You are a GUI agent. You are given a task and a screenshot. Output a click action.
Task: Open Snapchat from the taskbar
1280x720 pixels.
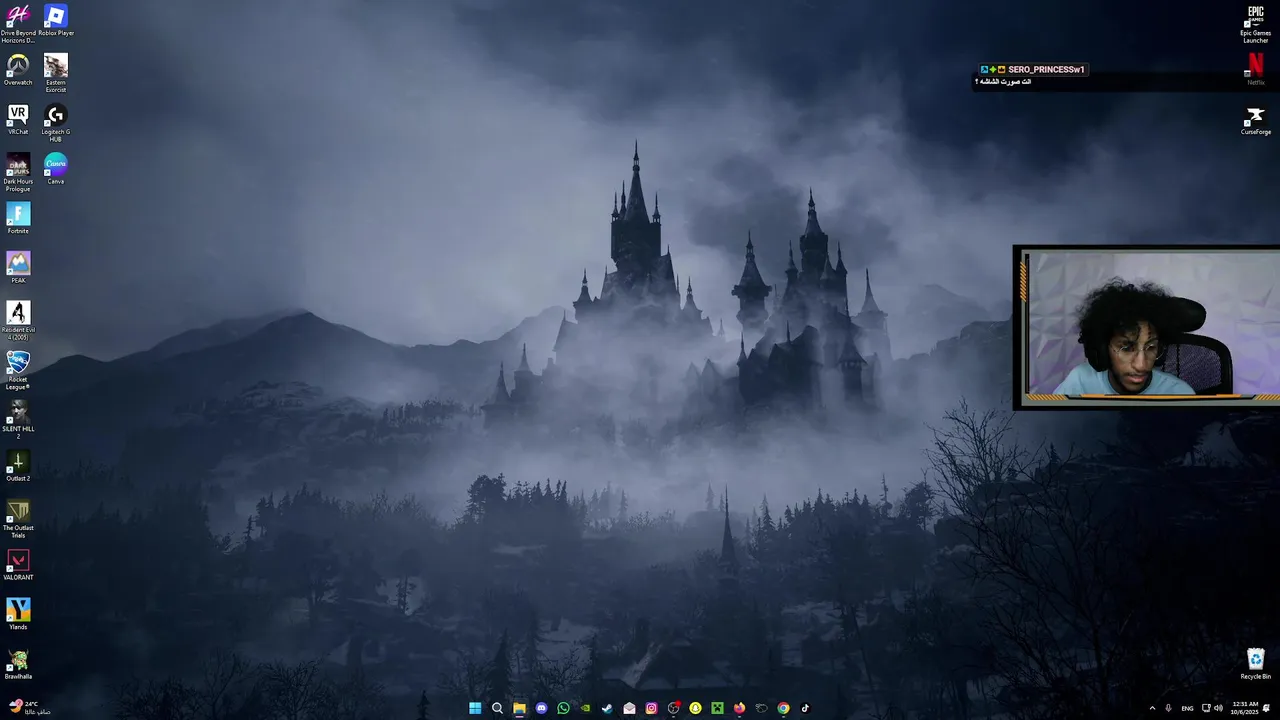point(695,708)
